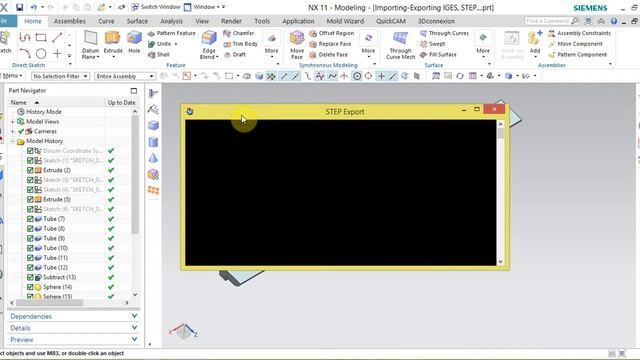Click the Chamfer tool
This screenshot has height=360, width=640.
tap(239, 33)
